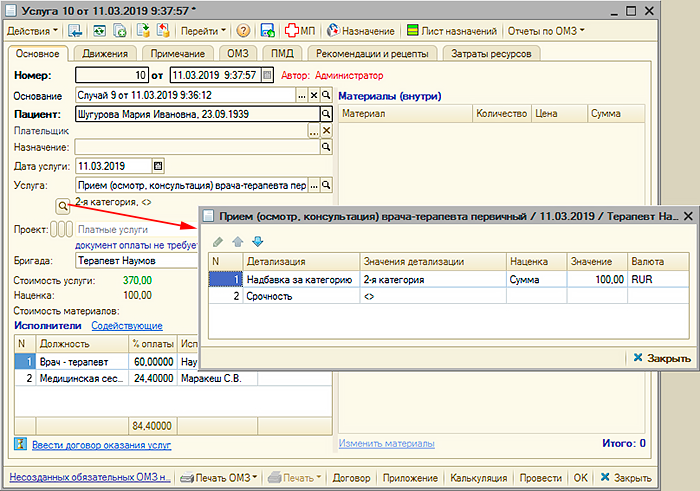Click the Провести button
The image size is (700, 491).
pos(540,478)
